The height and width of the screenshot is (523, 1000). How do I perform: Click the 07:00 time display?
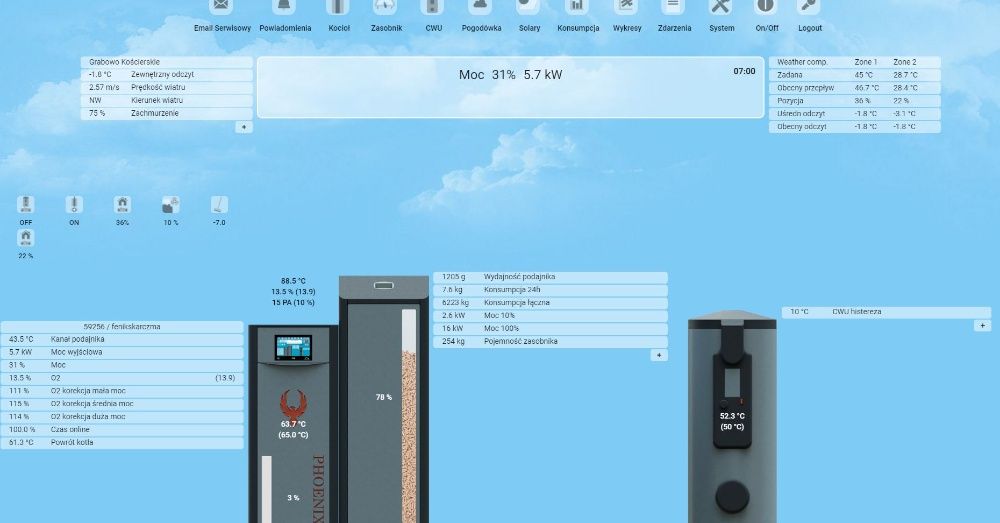pyautogui.click(x=744, y=71)
